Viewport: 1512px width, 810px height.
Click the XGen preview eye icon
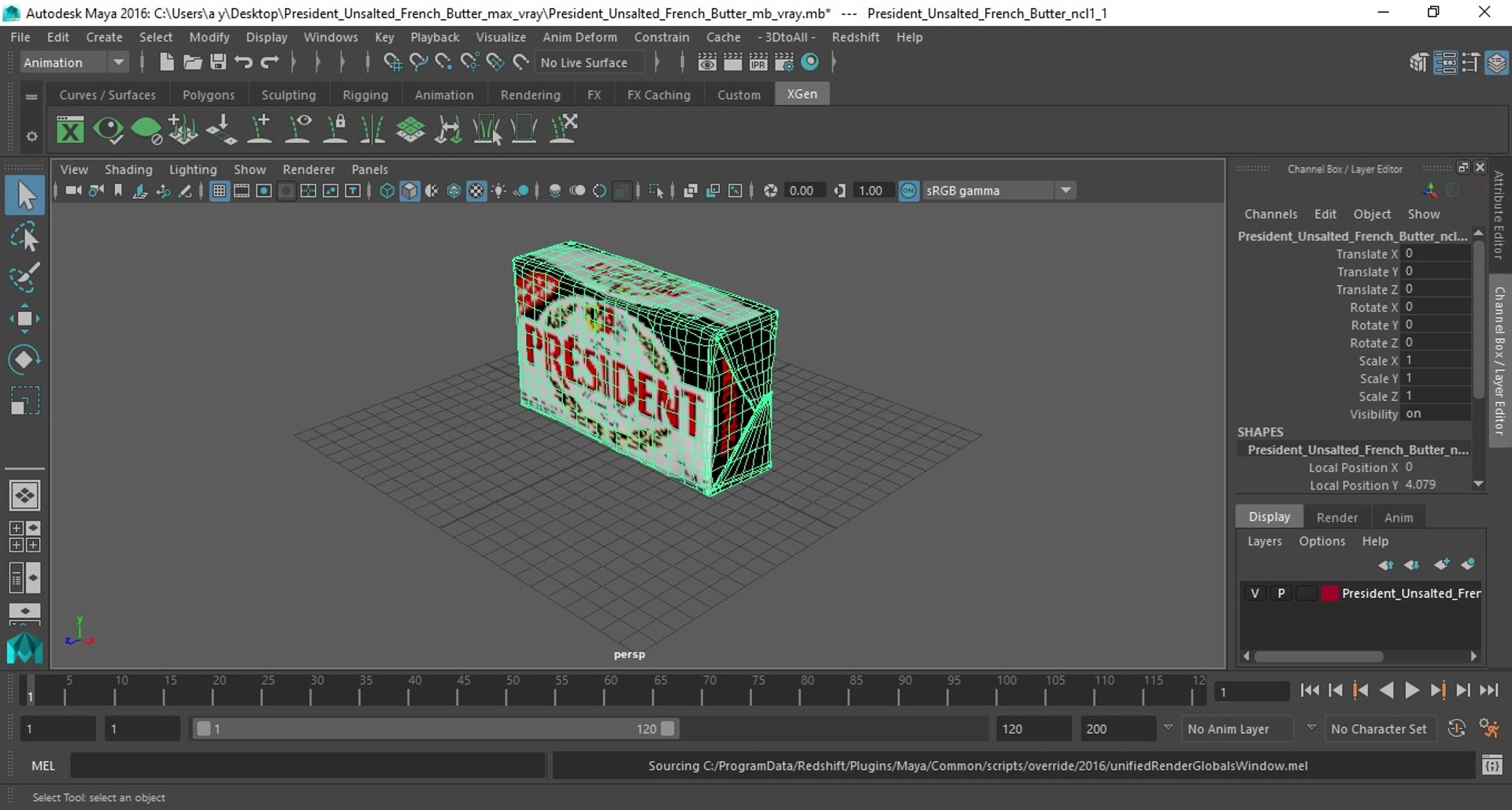coord(108,129)
